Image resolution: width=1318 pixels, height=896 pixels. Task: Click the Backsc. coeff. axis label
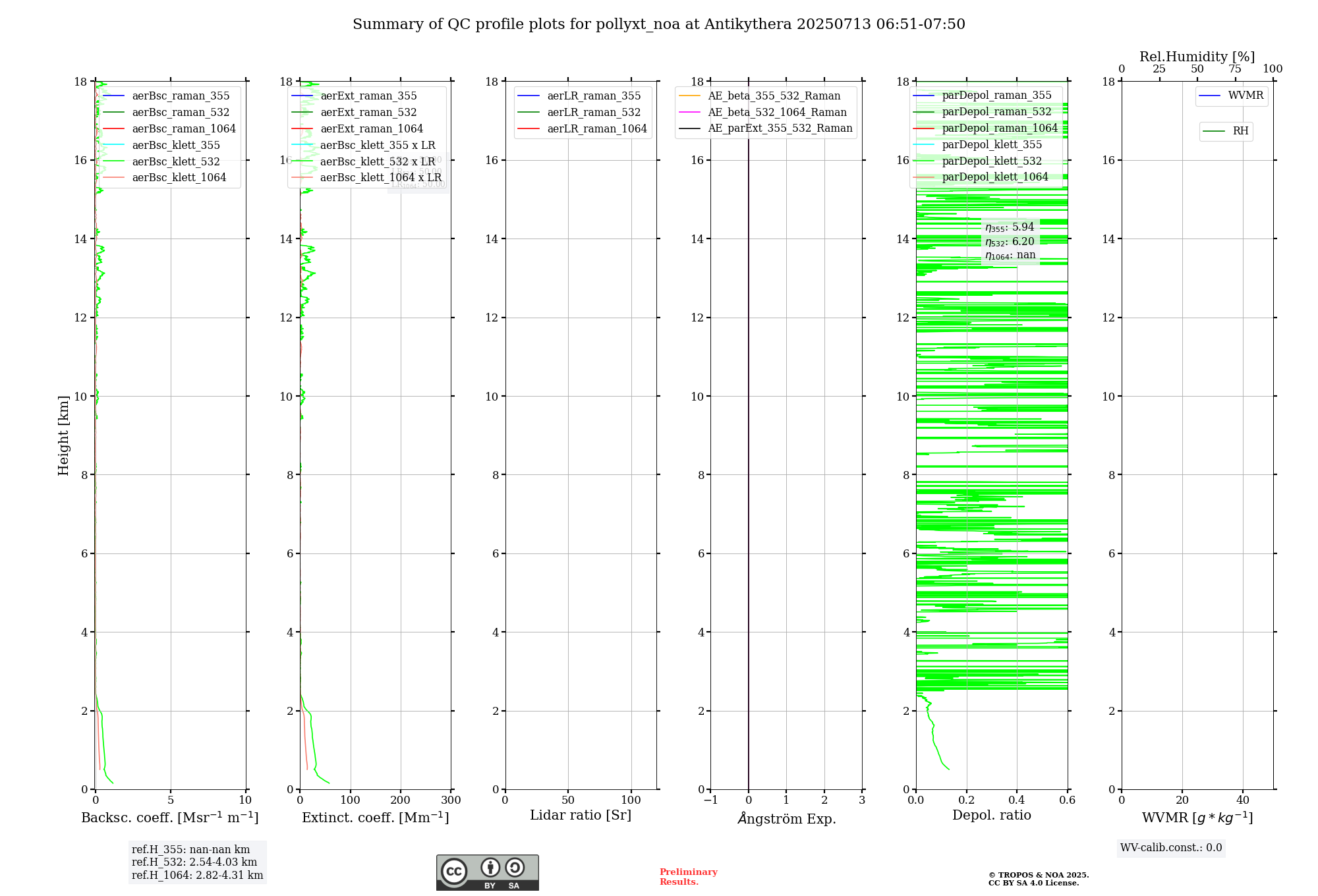coord(170,818)
